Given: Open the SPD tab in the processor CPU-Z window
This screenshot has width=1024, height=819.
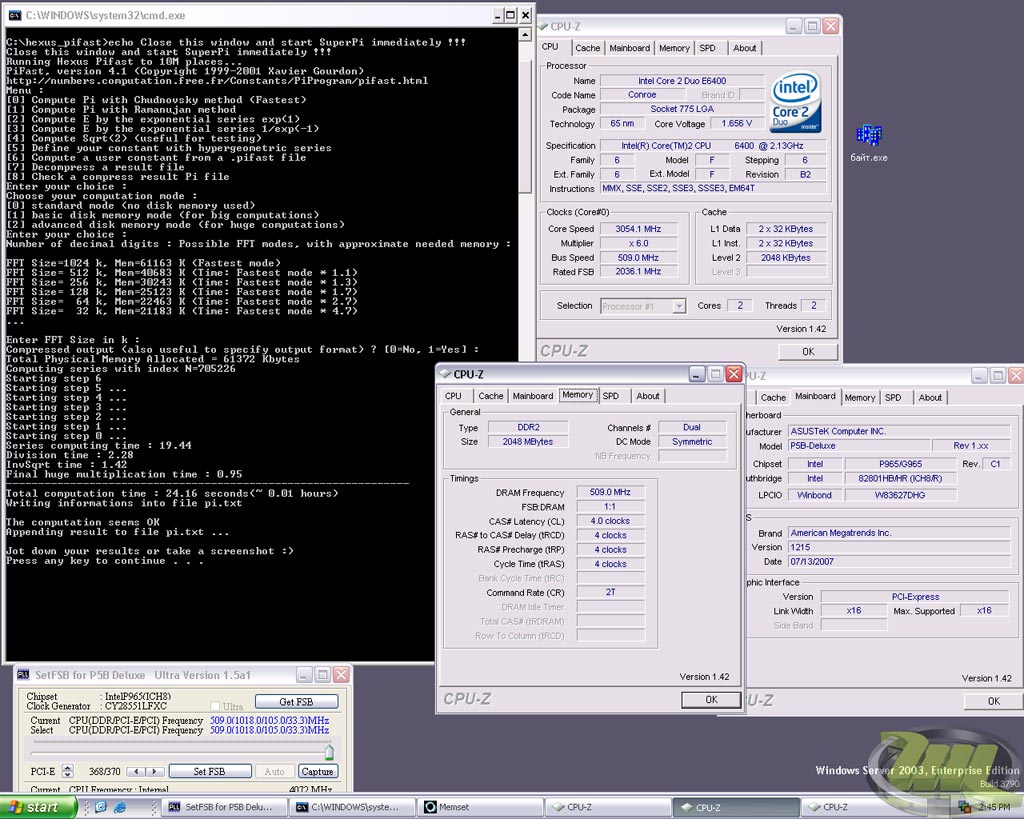Looking at the screenshot, I should click(x=707, y=48).
